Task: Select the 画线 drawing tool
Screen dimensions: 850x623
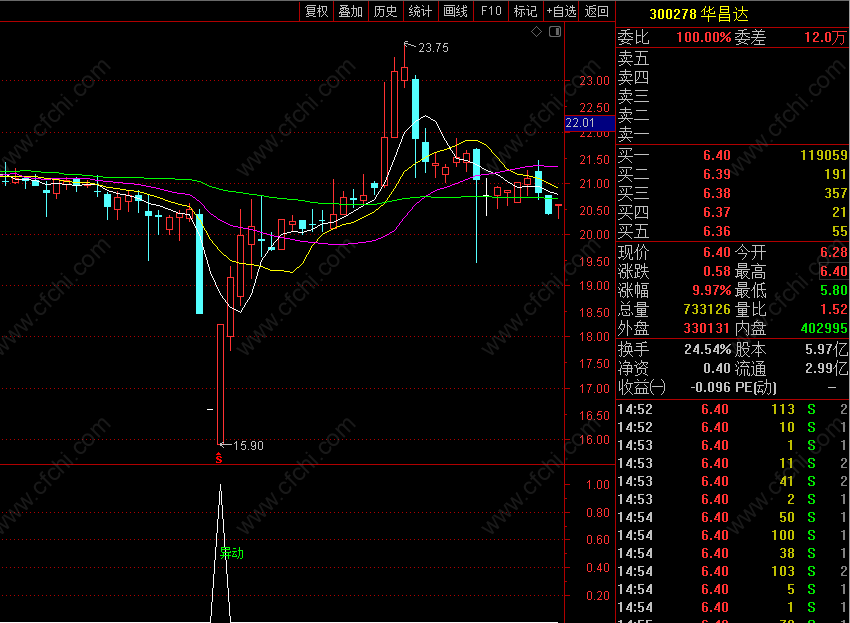Action: (x=455, y=11)
